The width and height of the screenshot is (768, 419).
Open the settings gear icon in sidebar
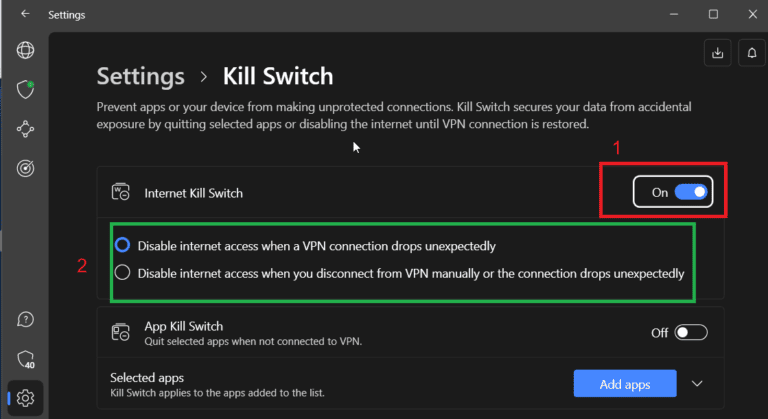[x=25, y=398]
